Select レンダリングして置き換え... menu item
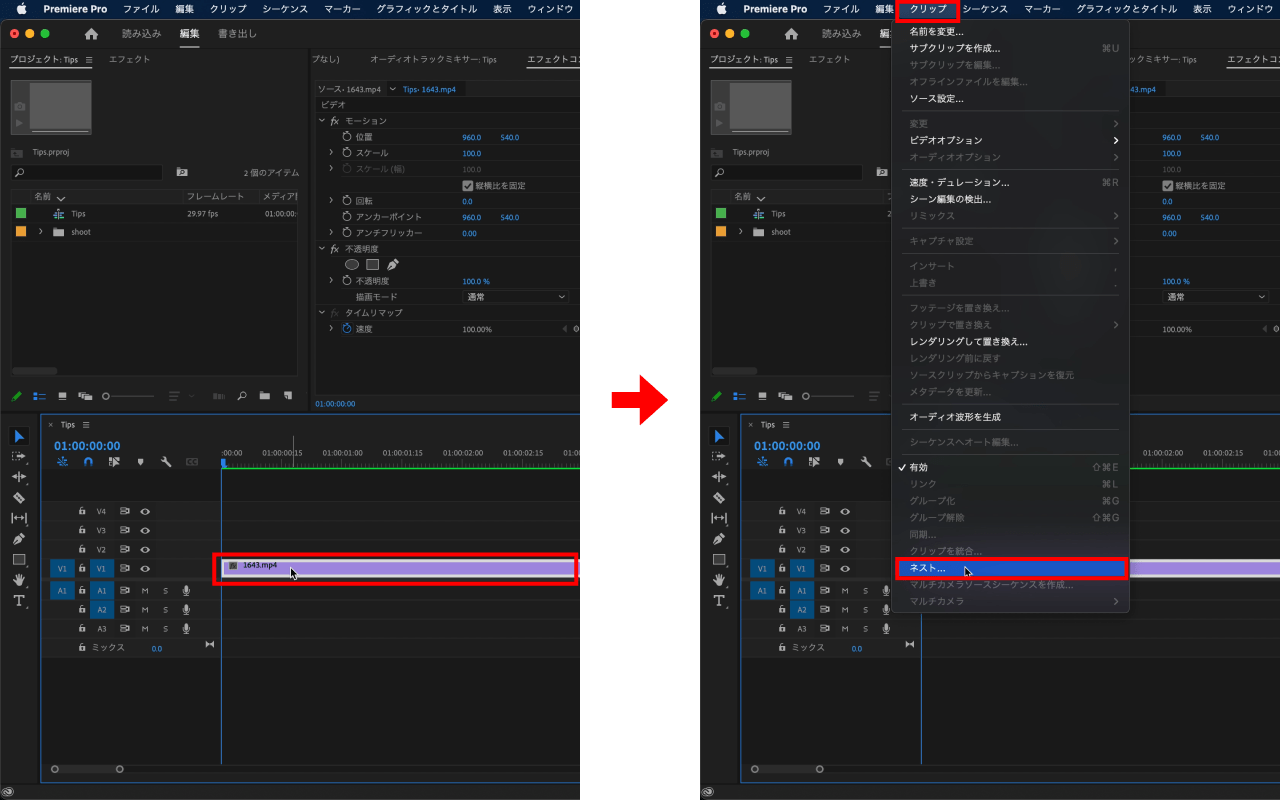 (x=1010, y=341)
